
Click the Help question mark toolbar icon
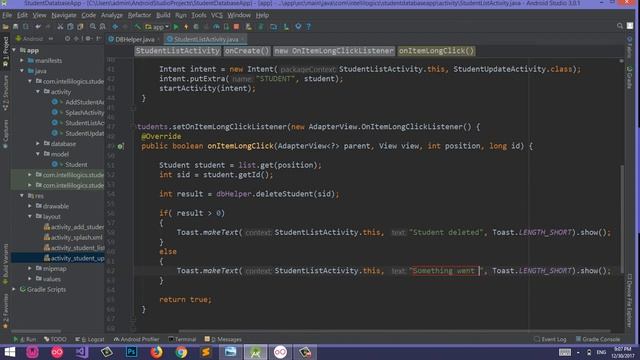click(x=309, y=27)
